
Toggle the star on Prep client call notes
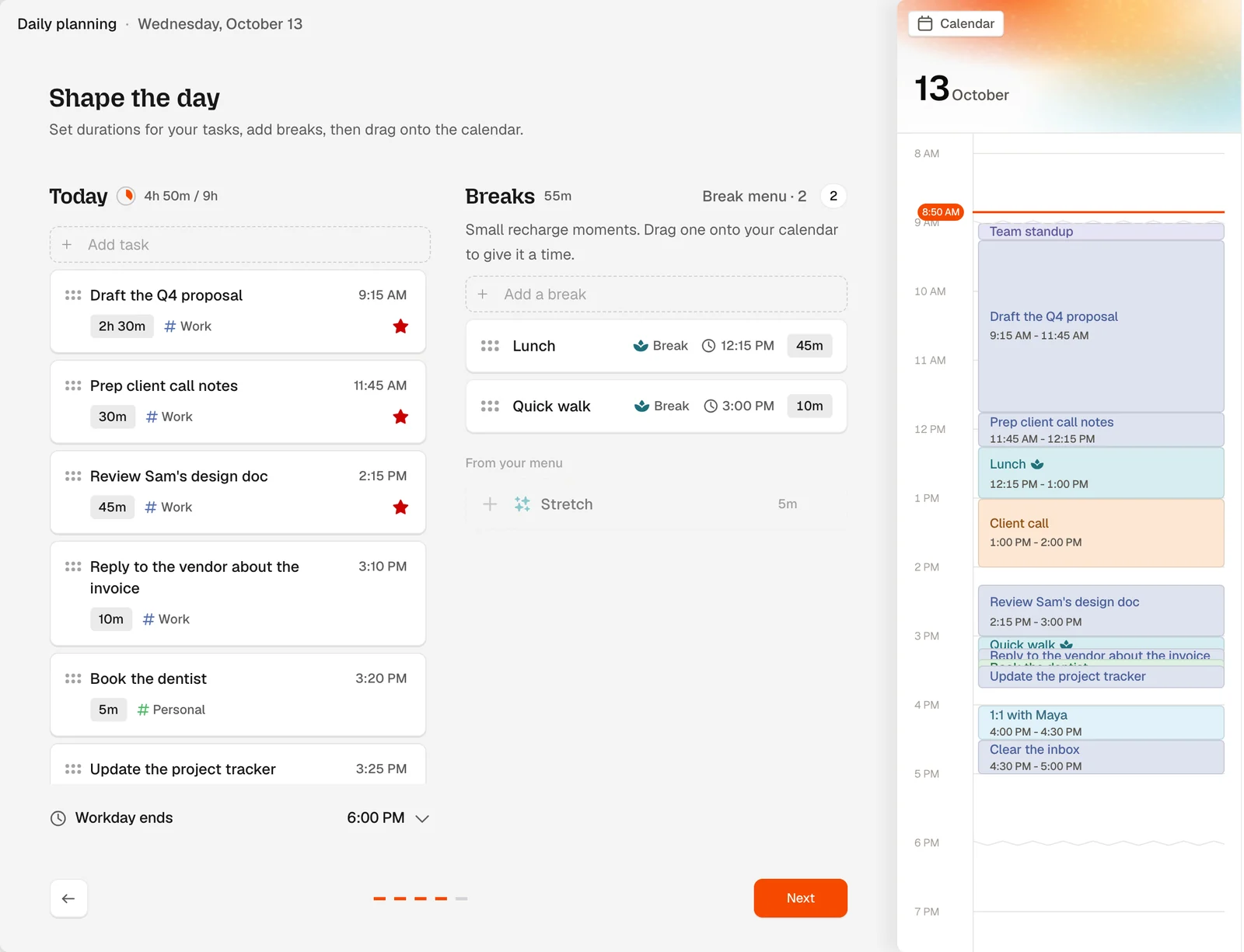pyautogui.click(x=400, y=417)
